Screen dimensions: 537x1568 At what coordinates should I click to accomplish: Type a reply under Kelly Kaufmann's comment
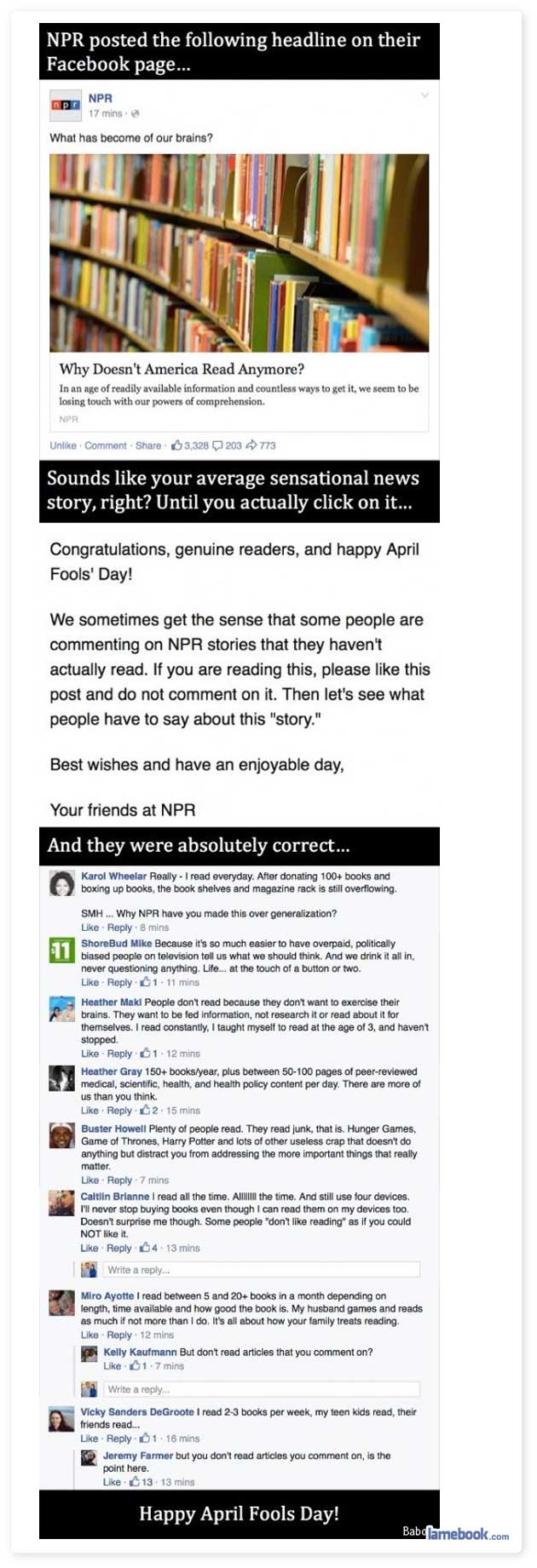point(261,1389)
